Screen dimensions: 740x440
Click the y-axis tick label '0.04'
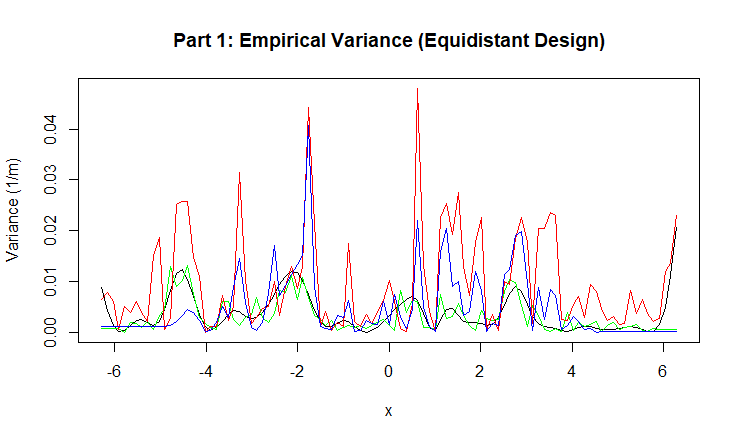tap(51, 129)
